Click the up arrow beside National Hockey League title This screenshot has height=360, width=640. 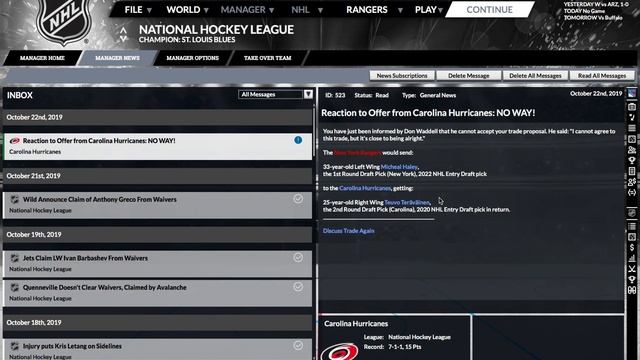[123, 30]
